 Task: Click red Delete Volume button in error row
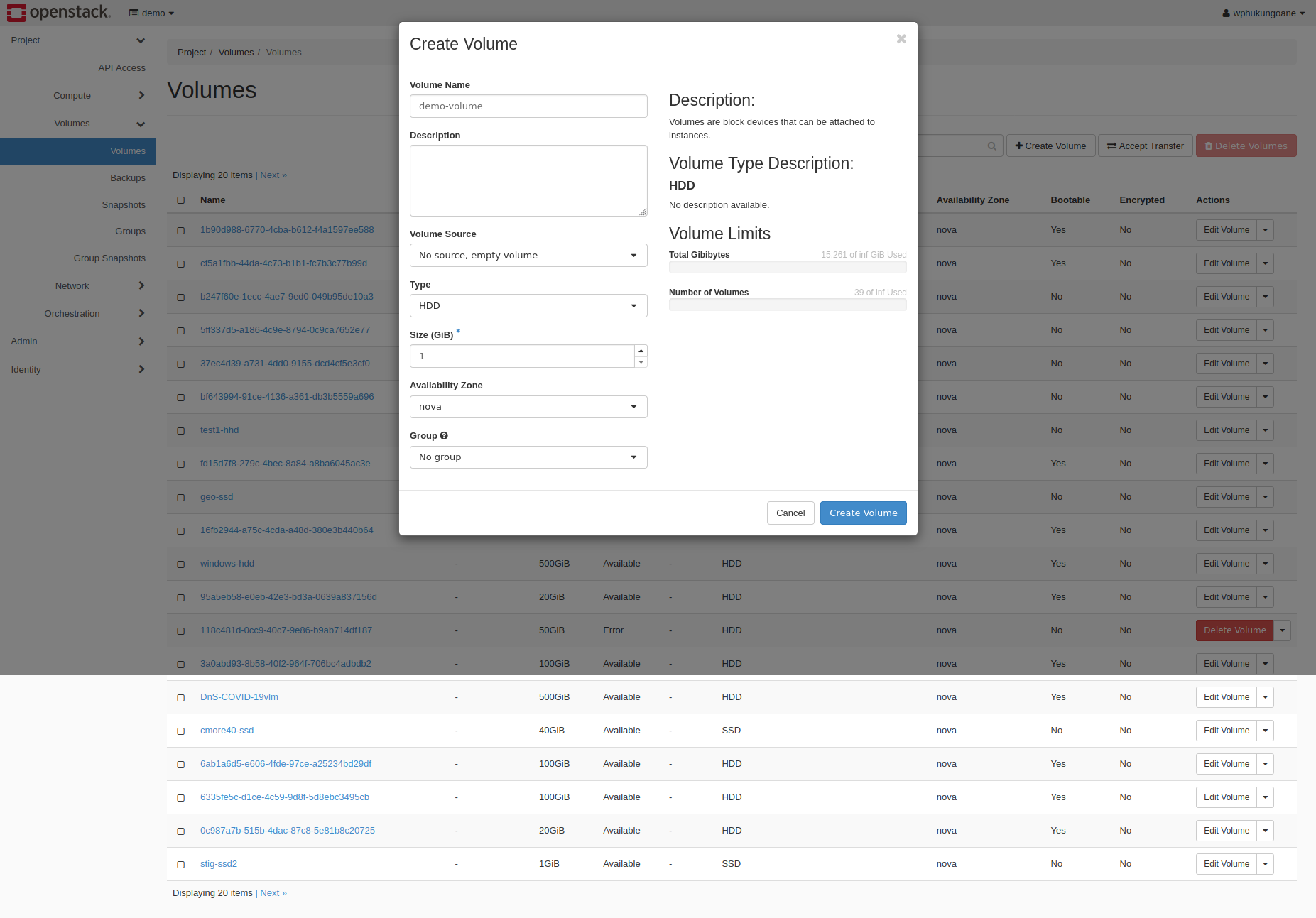(1235, 630)
